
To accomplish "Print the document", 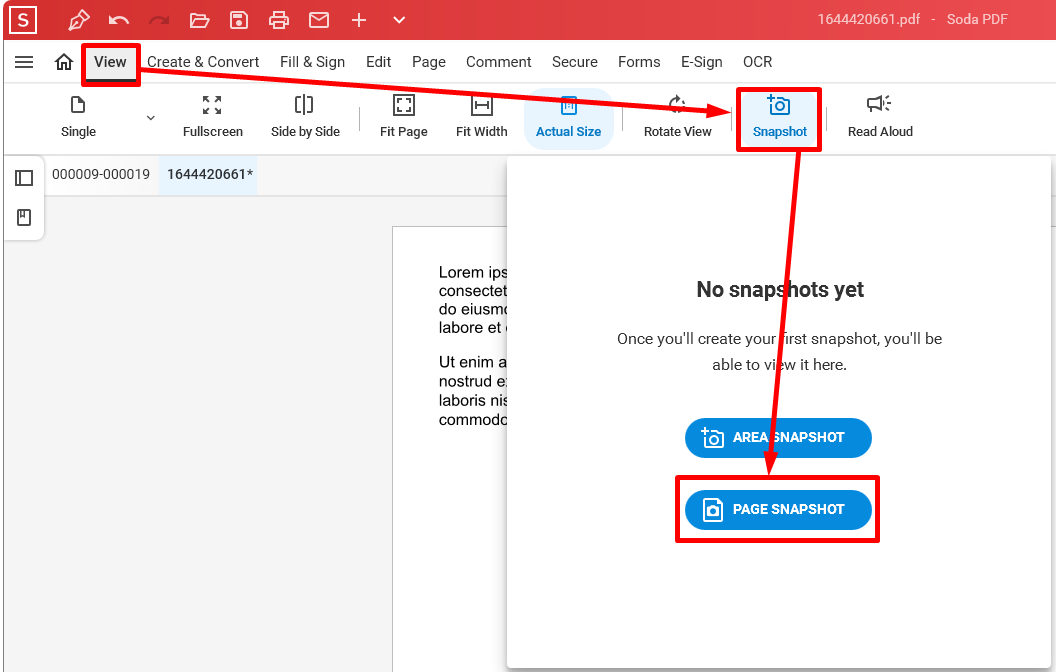I will coord(279,20).
